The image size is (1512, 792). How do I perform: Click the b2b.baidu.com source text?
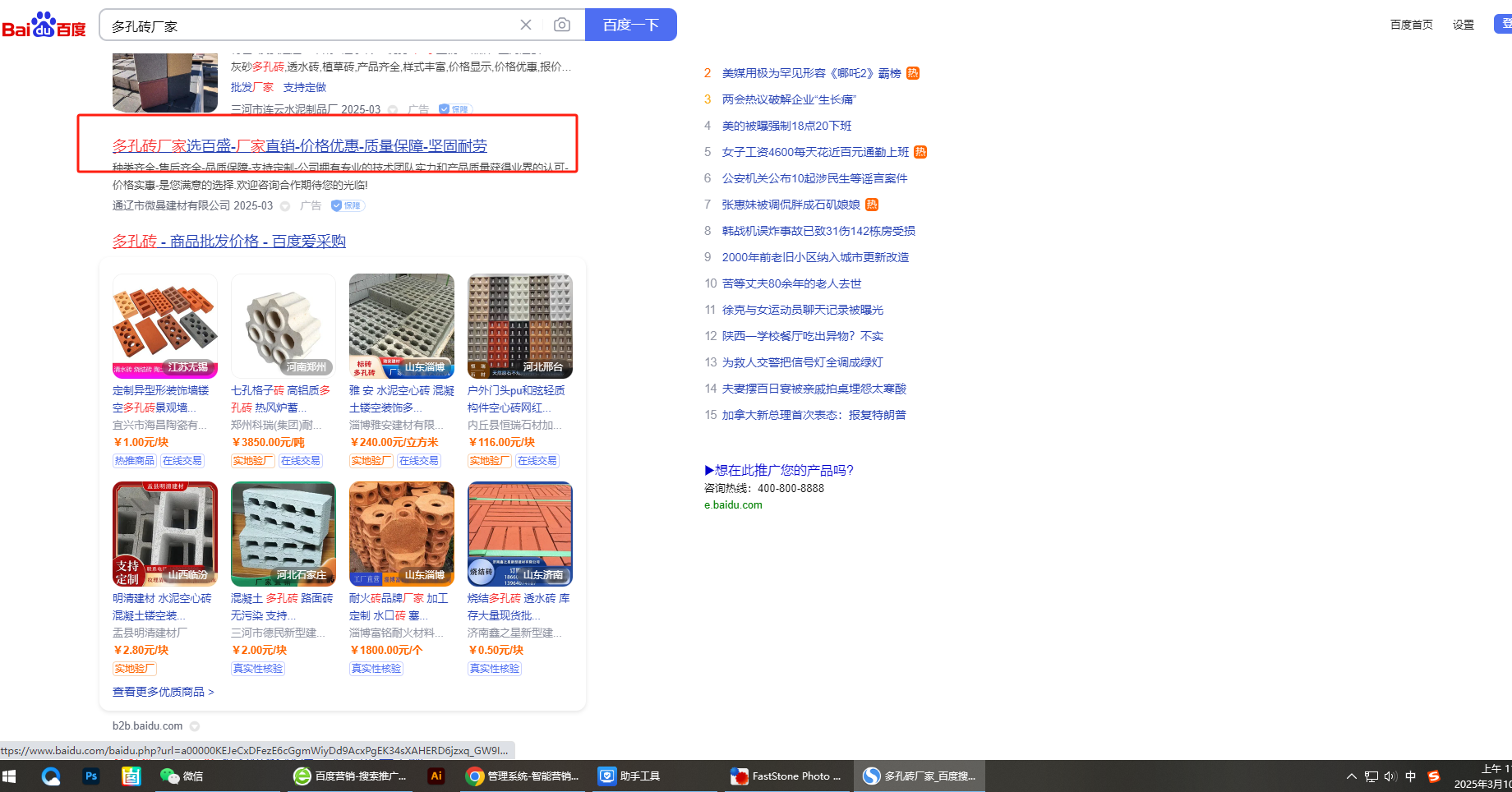[148, 725]
